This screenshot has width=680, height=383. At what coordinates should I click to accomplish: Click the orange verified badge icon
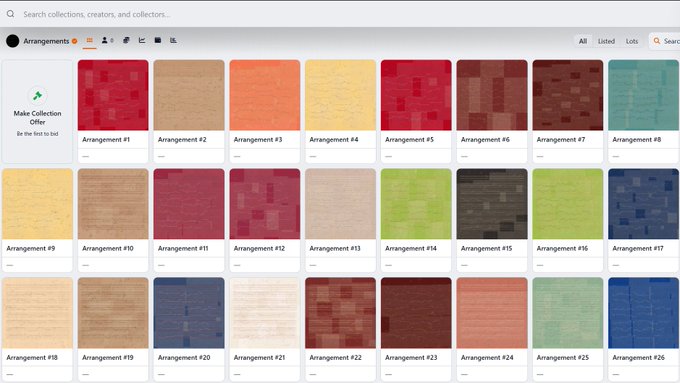coord(75,41)
